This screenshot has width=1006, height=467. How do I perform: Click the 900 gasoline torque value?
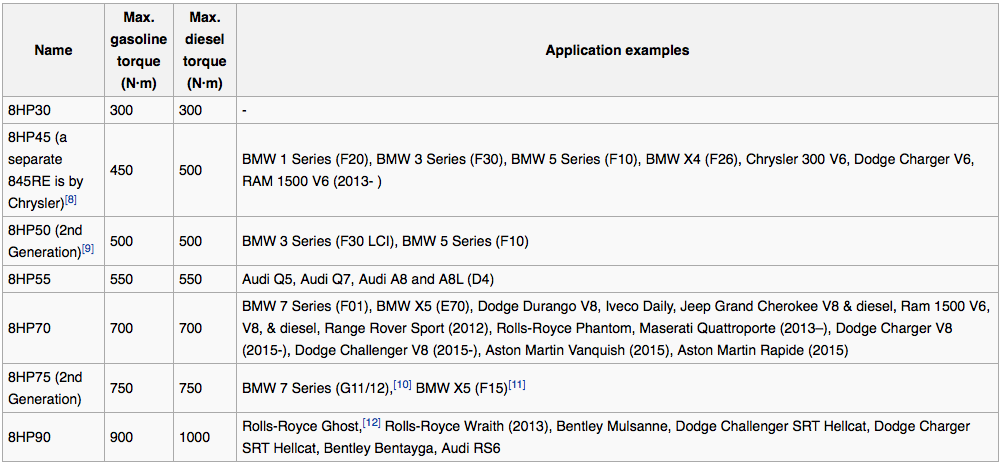point(122,437)
